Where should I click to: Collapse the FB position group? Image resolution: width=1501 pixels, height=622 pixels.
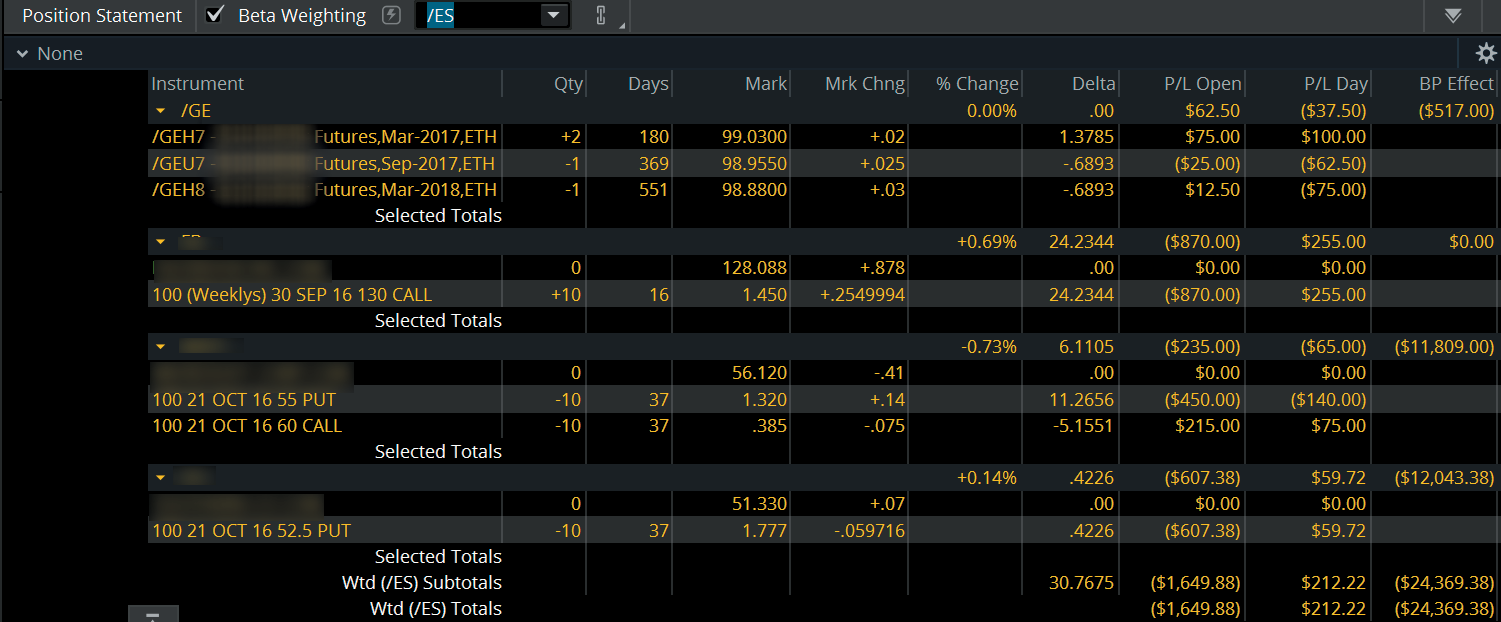click(x=160, y=241)
